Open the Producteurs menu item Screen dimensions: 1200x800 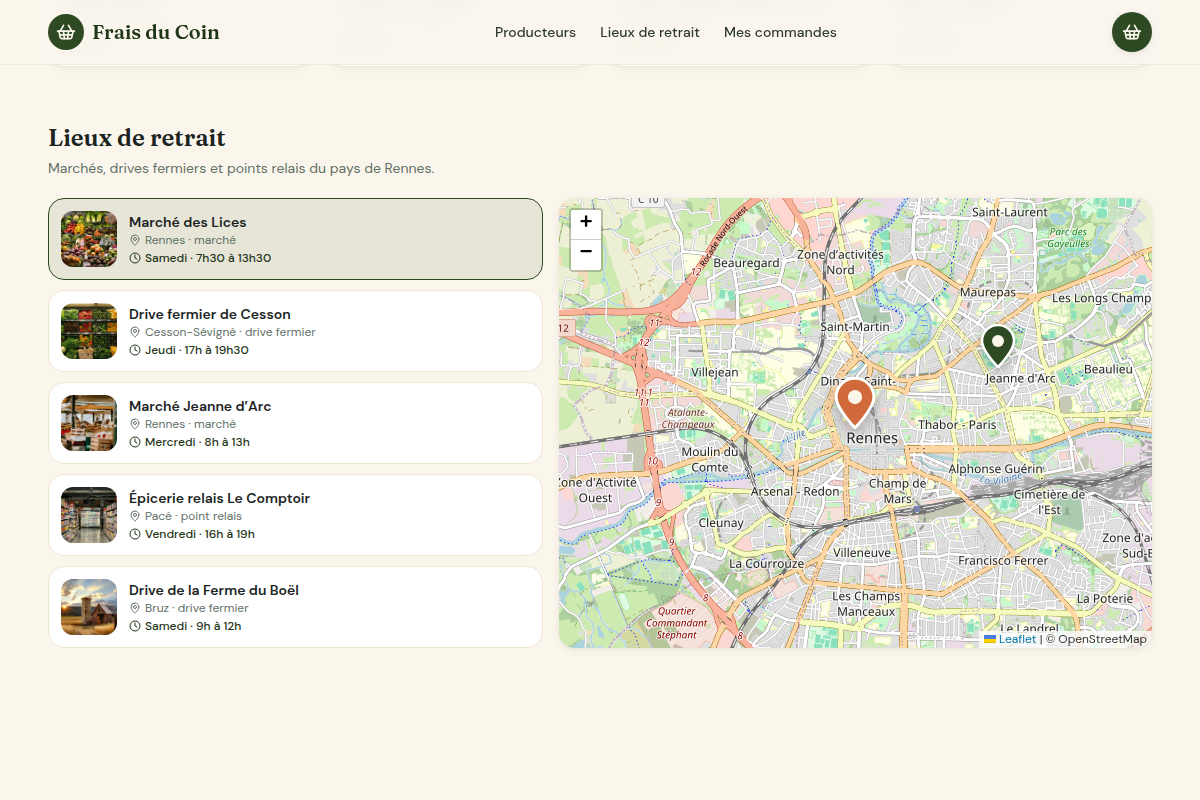coord(535,32)
